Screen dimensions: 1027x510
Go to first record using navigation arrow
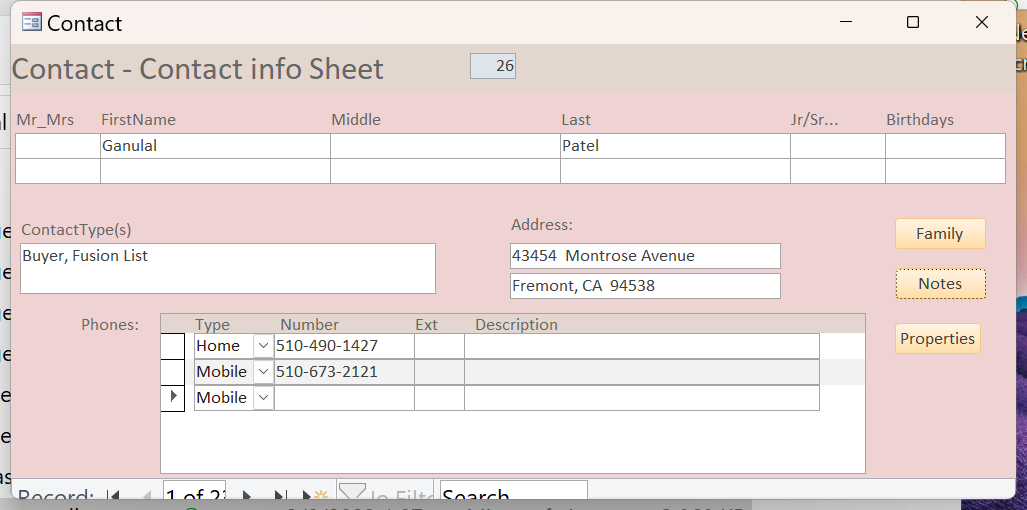coord(113,496)
